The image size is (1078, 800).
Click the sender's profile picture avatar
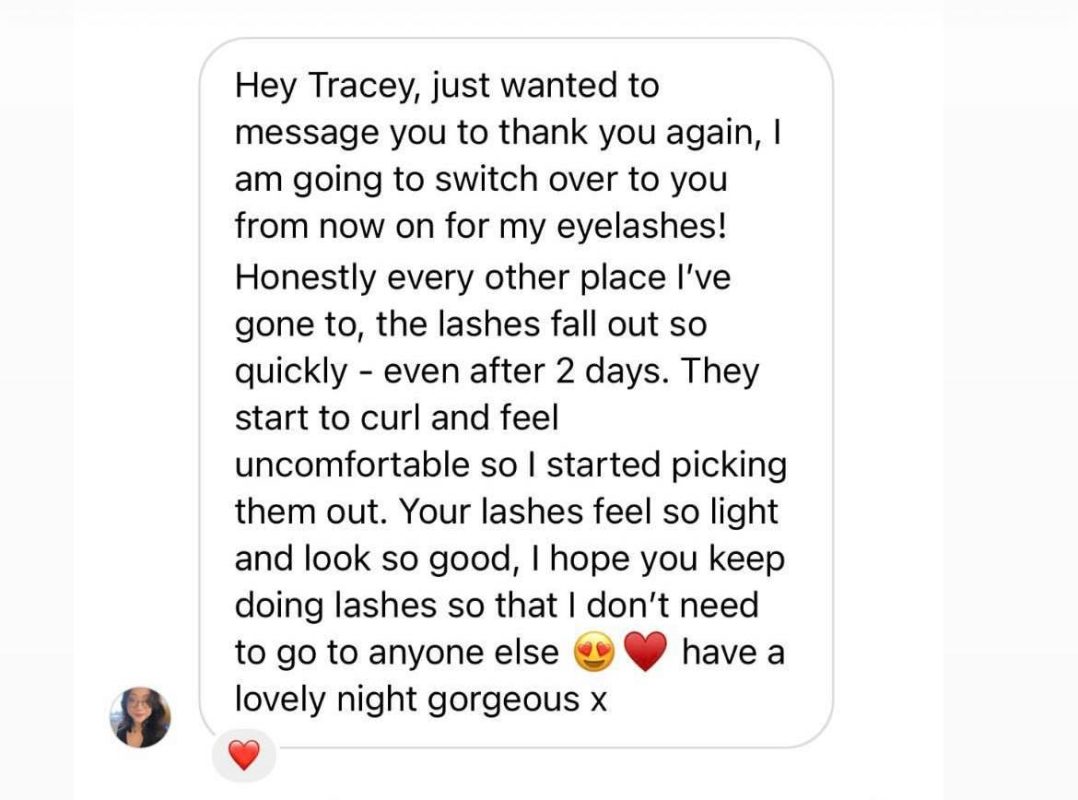pos(140,717)
